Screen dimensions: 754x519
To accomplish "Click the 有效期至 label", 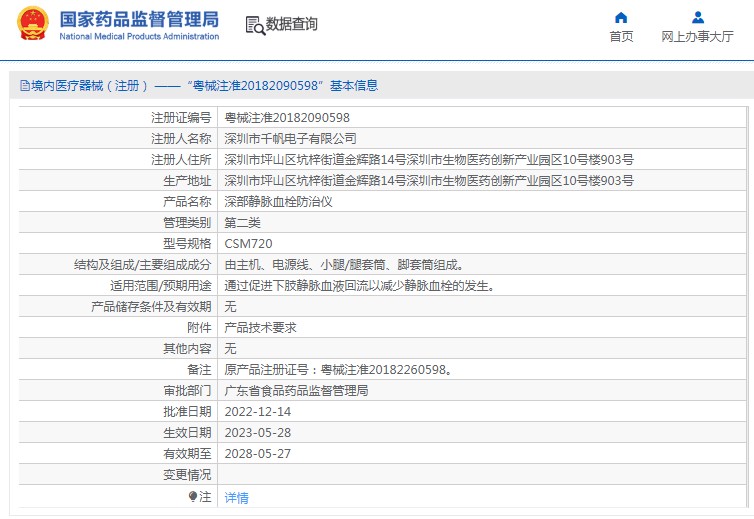I will pyautogui.click(x=188, y=454).
